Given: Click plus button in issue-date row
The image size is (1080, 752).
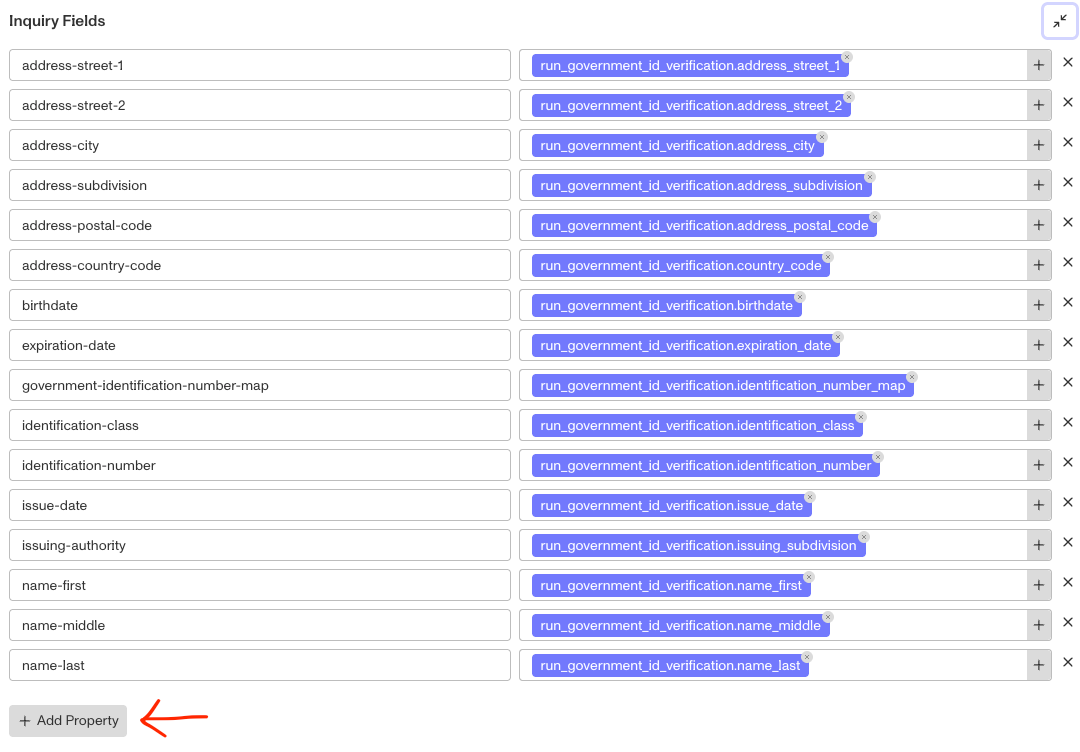Looking at the screenshot, I should [1039, 505].
